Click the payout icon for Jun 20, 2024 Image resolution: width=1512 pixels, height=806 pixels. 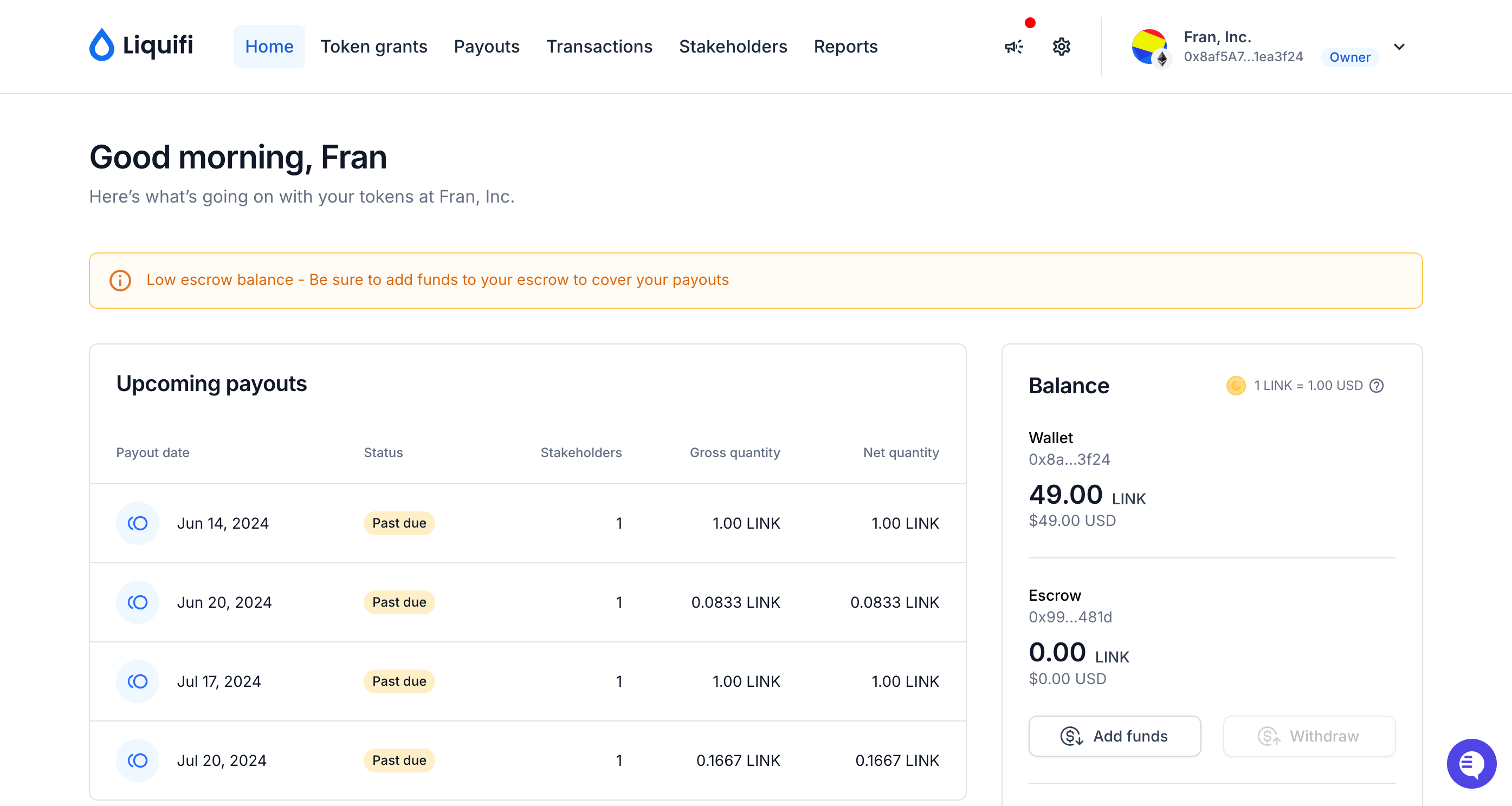tap(137, 602)
